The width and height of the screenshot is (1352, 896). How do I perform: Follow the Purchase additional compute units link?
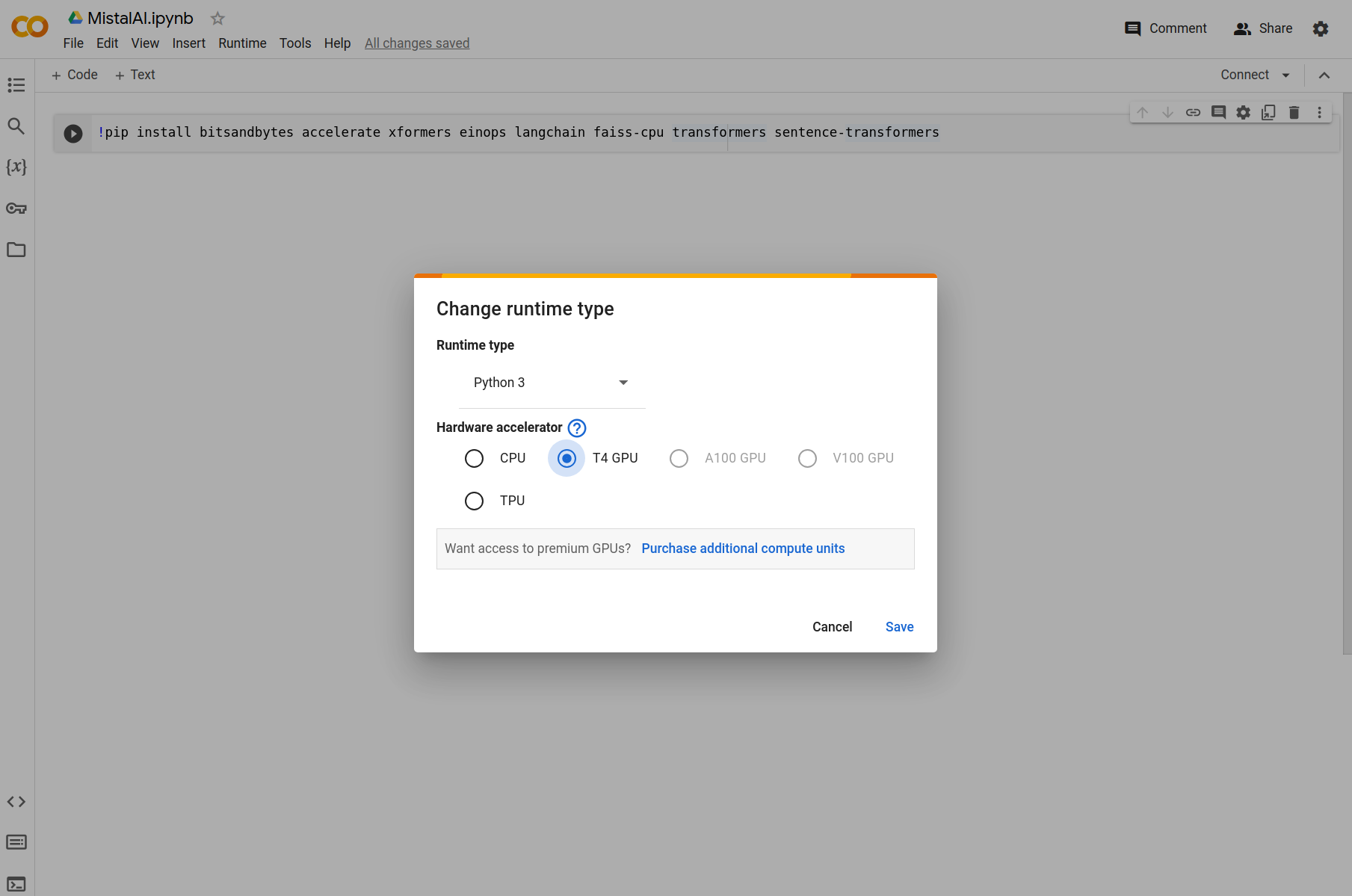click(x=743, y=549)
